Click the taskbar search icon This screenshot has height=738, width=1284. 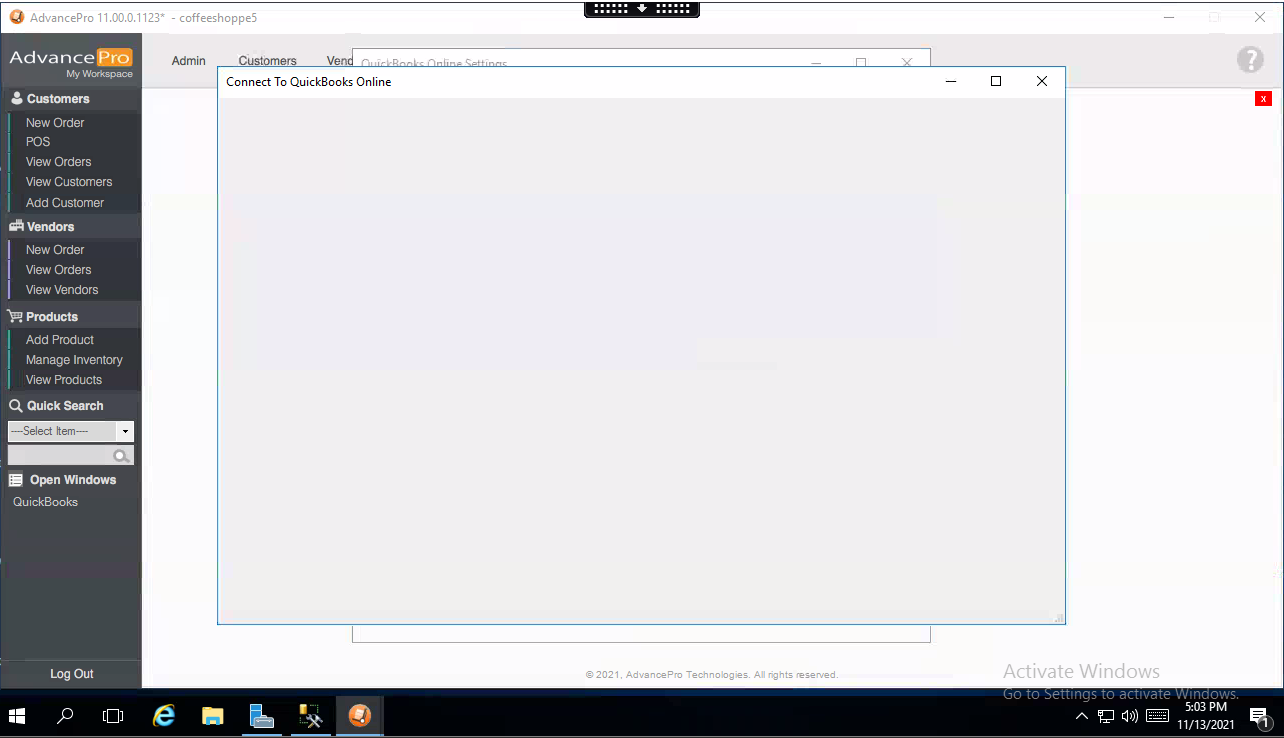[x=66, y=716]
